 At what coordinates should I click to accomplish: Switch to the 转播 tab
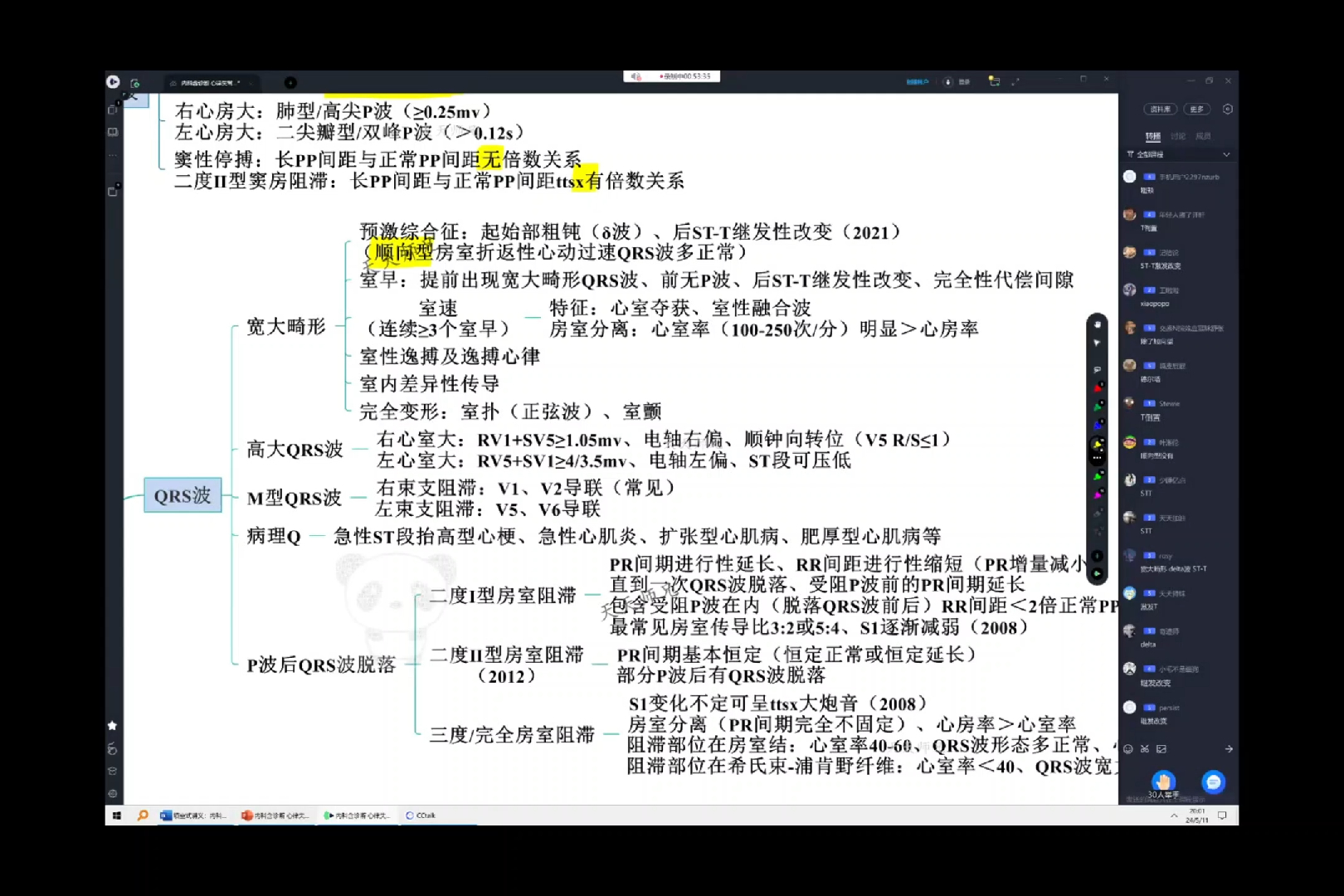coord(1153,136)
